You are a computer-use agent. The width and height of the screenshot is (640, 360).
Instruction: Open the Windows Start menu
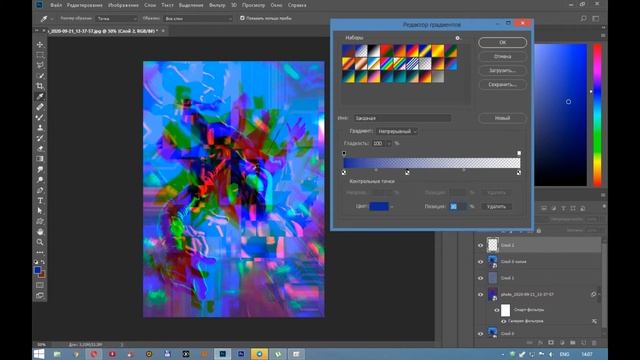[39, 354]
